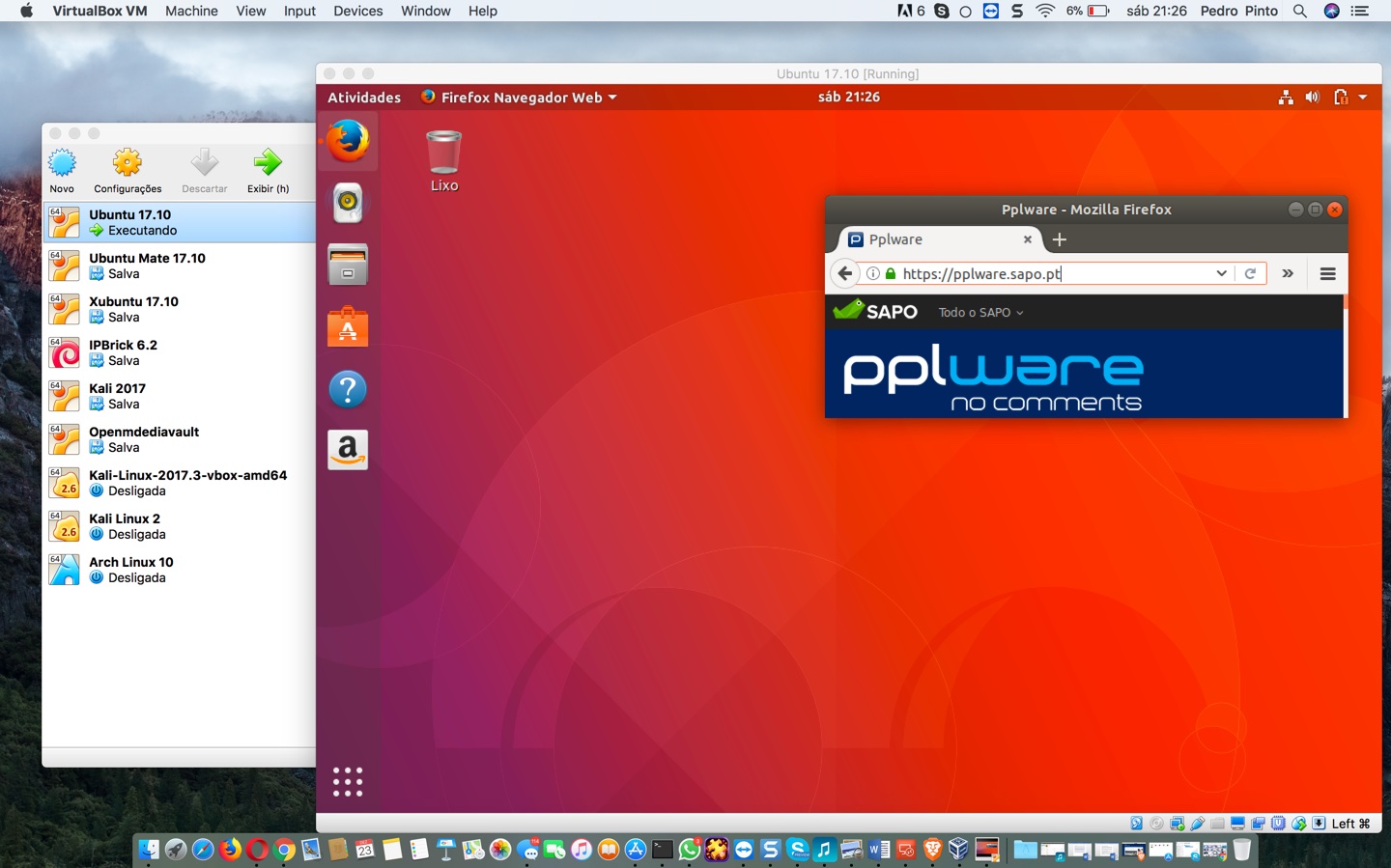The width and height of the screenshot is (1391, 868).
Task: Click the hard disk activity icon in VM status bar
Action: pos(1138,823)
